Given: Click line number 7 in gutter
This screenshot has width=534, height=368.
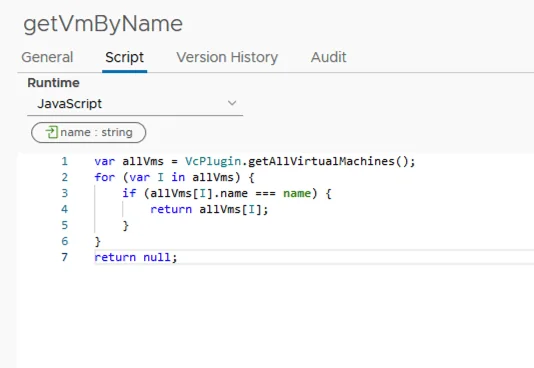Looking at the screenshot, I should click(64, 257).
